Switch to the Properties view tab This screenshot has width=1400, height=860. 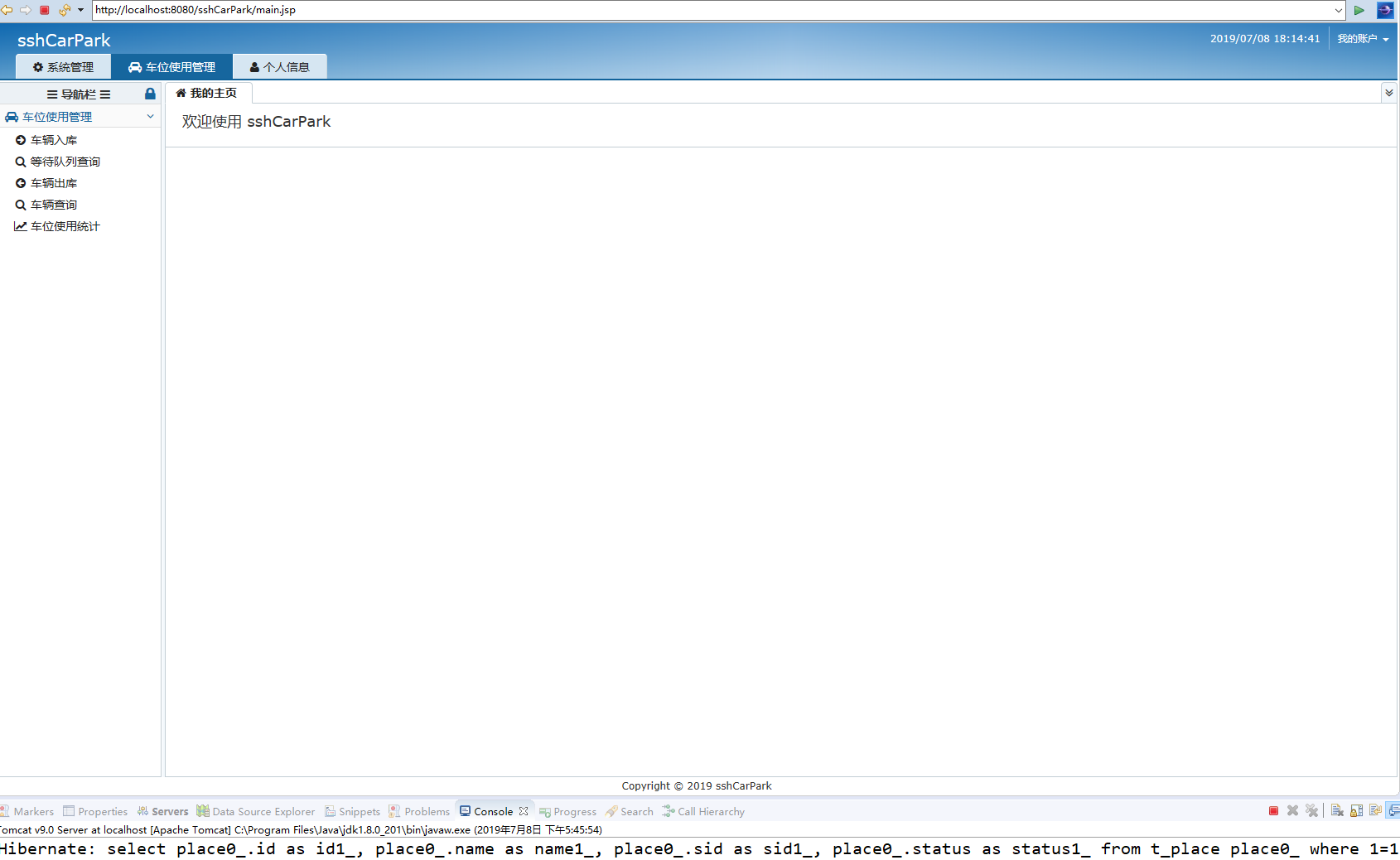point(95,812)
